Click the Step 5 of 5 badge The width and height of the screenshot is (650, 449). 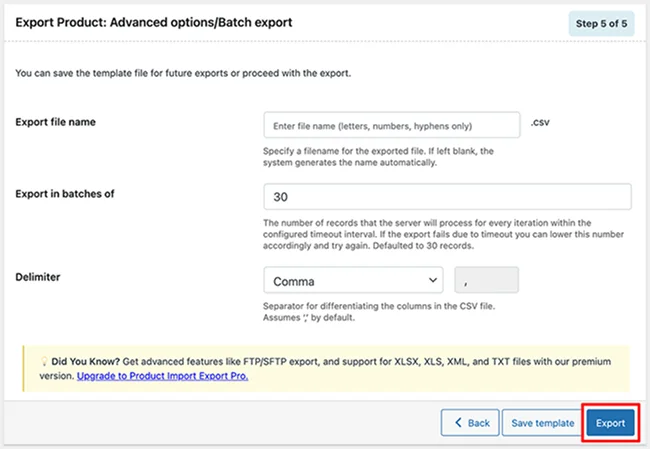[x=601, y=23]
